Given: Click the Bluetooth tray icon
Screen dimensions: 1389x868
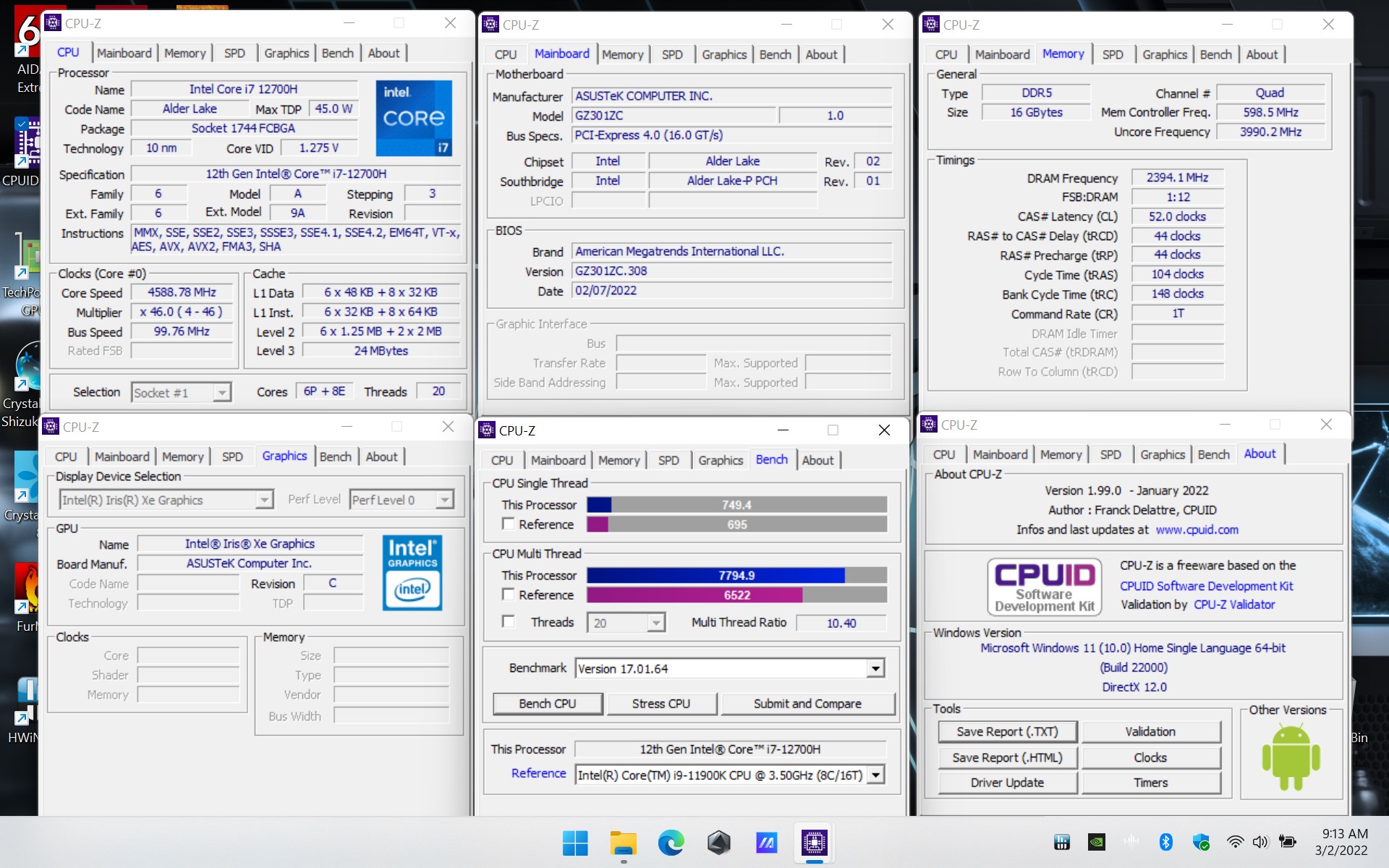Looking at the screenshot, I should tap(1165, 842).
